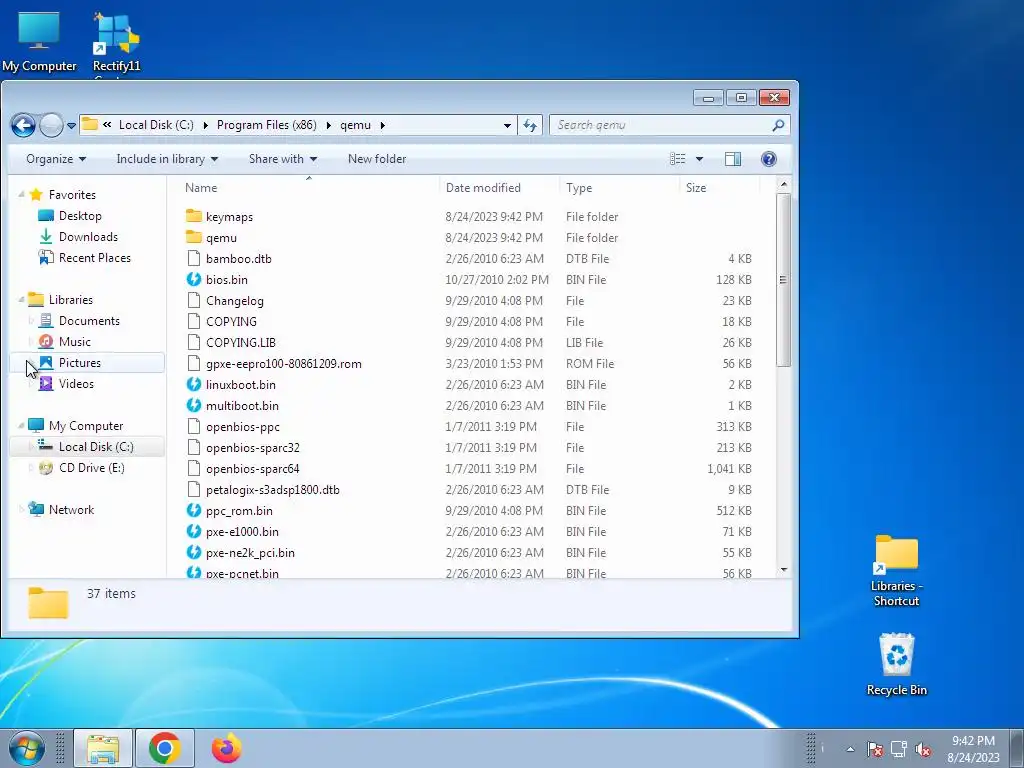This screenshot has width=1024, height=768.
Task: Select bios.bin file icon
Action: click(194, 279)
